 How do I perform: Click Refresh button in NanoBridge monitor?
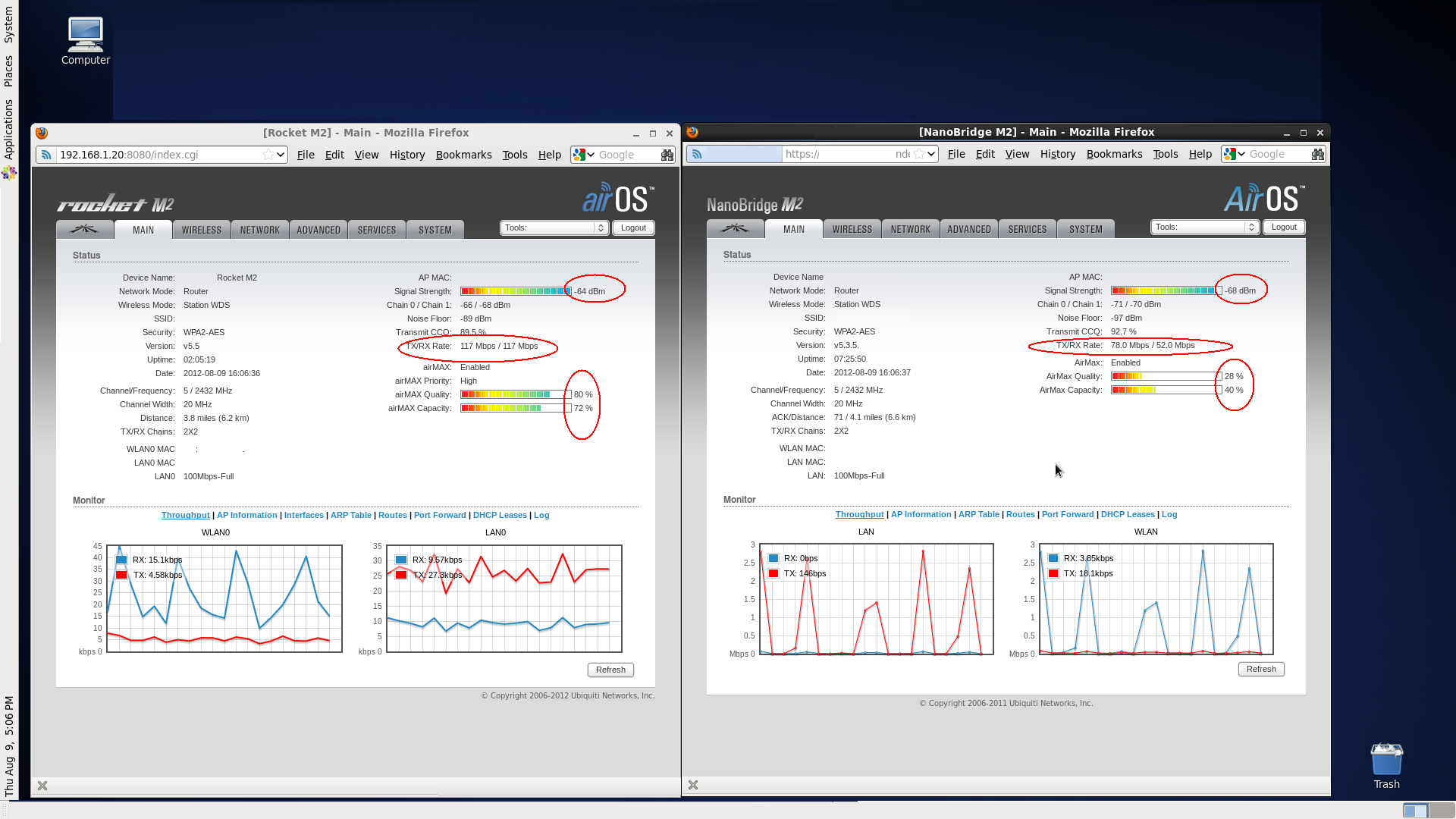coord(1261,669)
